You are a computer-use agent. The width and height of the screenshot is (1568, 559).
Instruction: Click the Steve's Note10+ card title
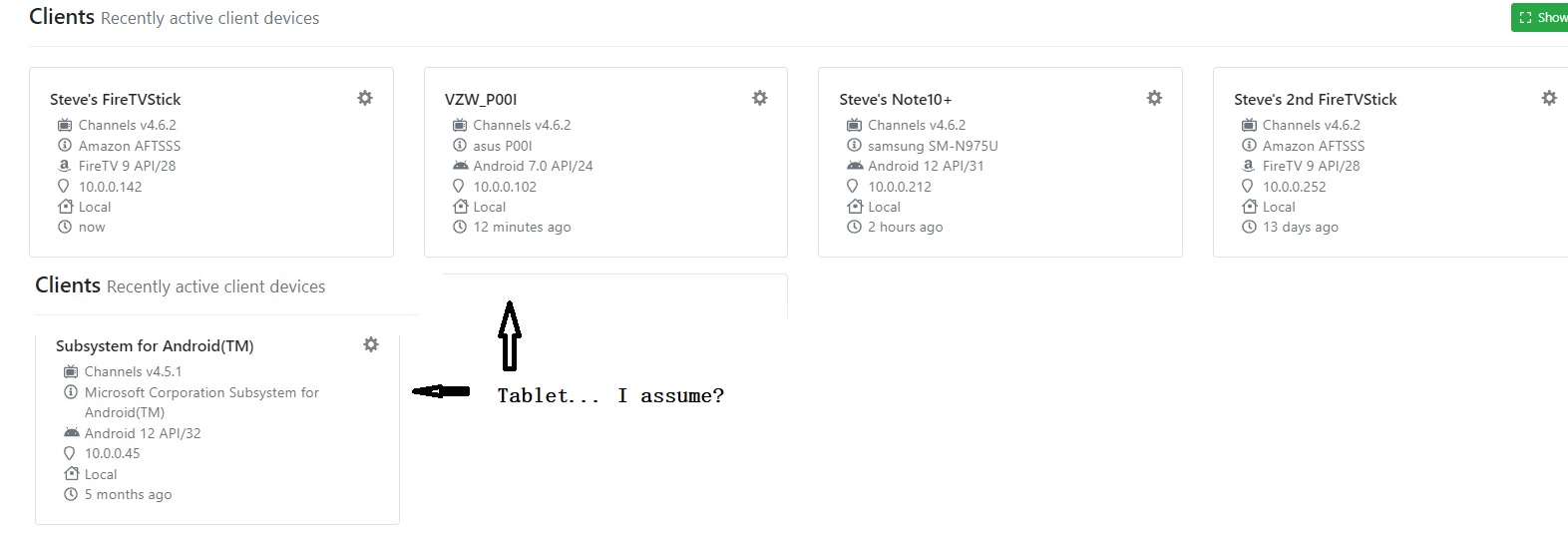895,99
